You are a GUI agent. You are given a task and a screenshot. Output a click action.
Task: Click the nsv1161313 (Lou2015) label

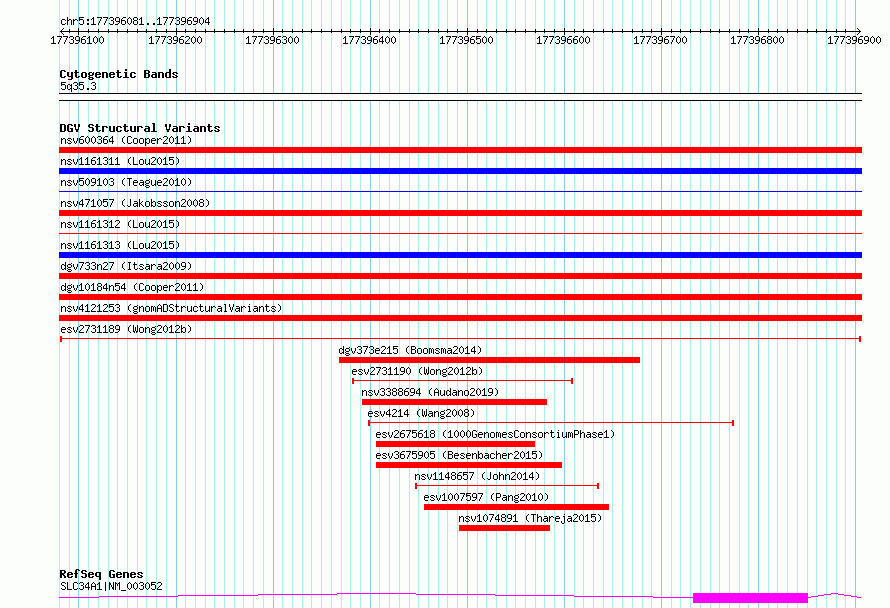pyautogui.click(x=120, y=245)
